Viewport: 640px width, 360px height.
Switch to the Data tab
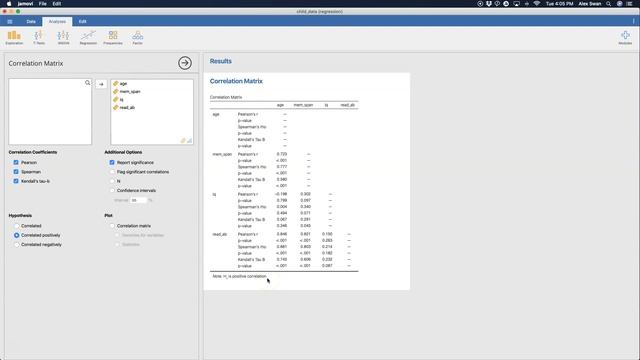pos(31,22)
